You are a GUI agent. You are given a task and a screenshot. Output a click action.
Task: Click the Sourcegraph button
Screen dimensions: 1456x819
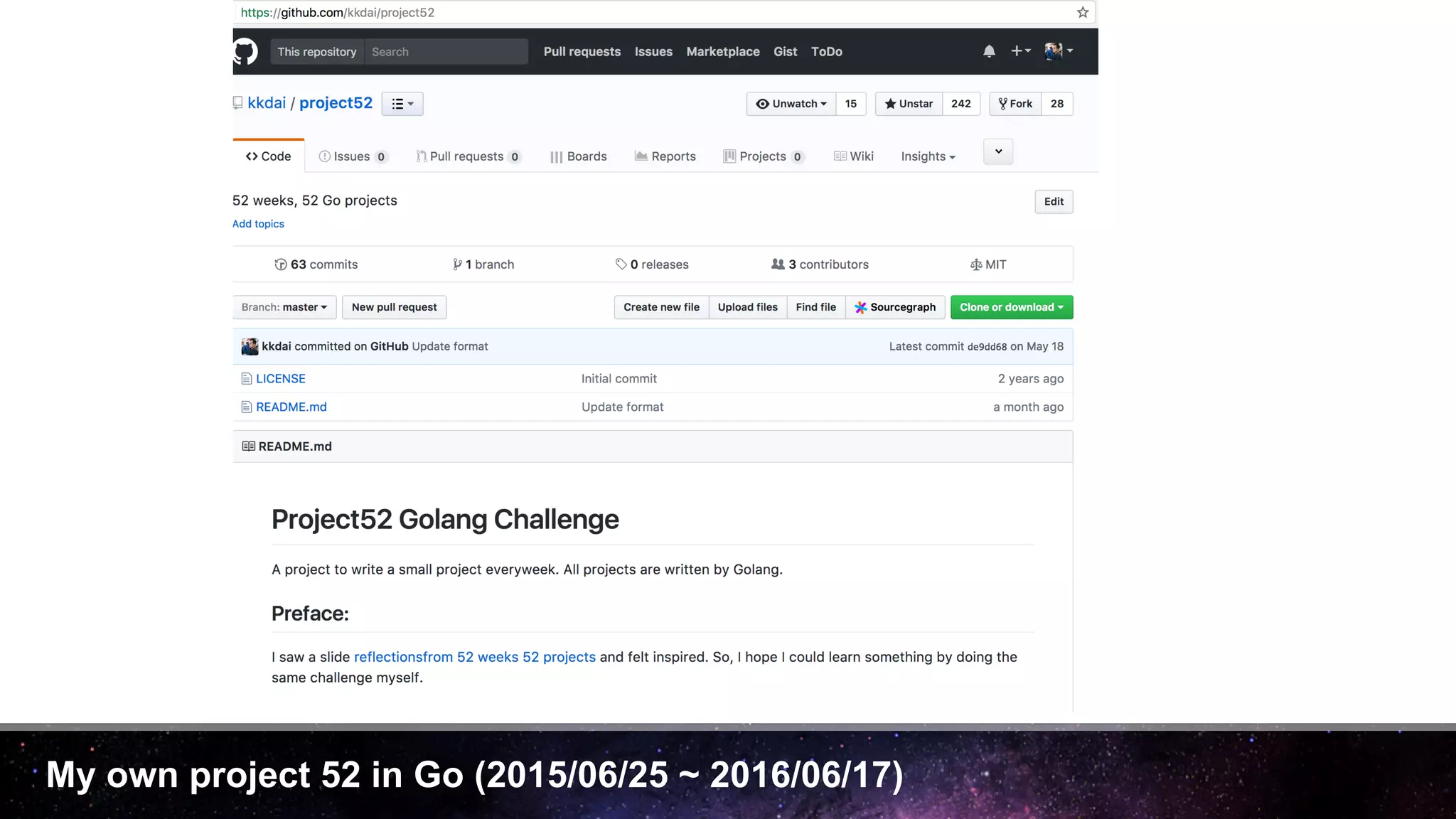(x=895, y=307)
